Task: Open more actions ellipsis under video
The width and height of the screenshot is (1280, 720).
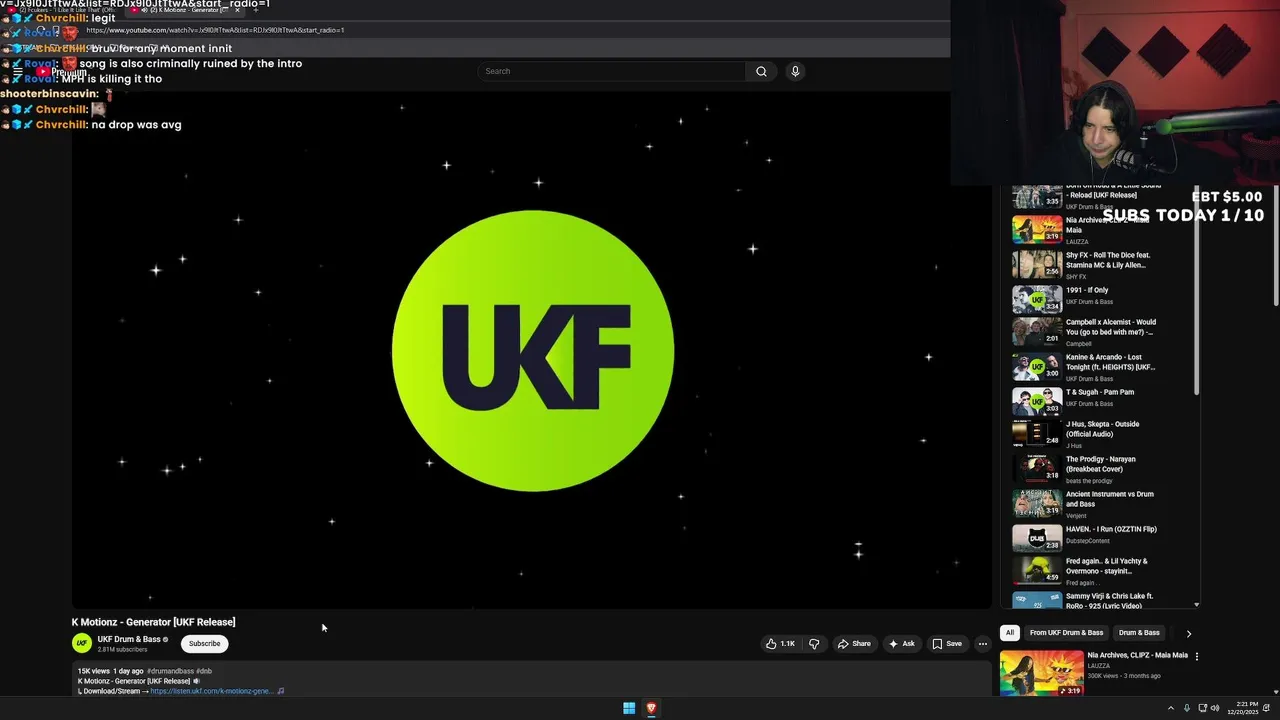Action: point(983,644)
